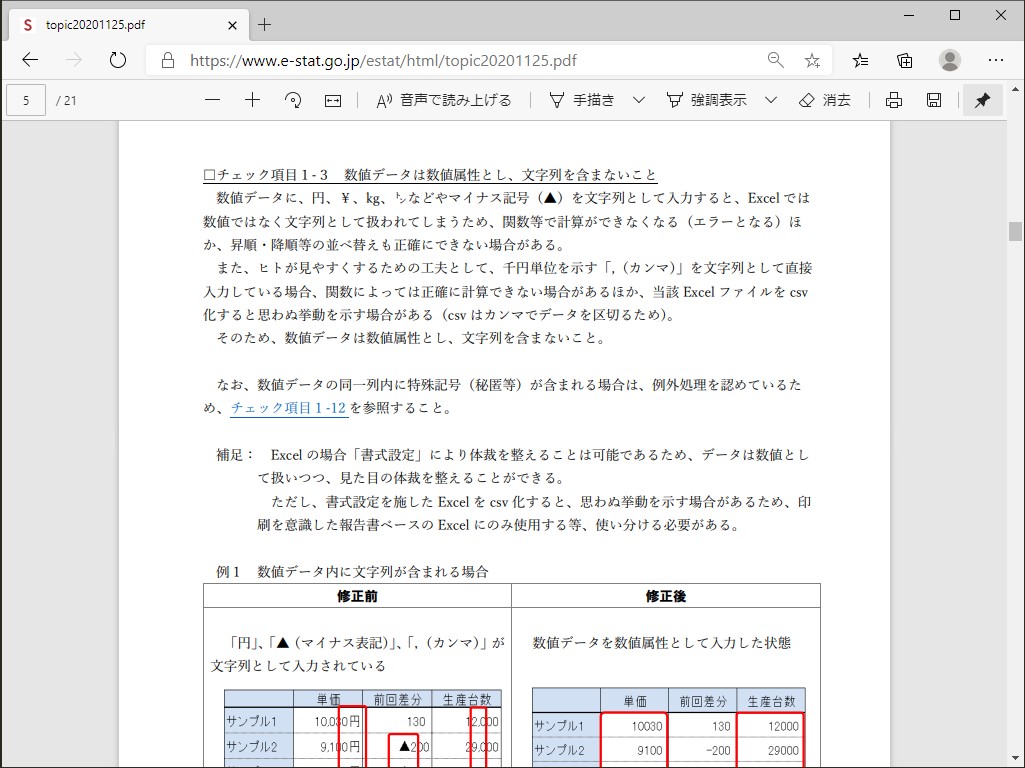Open the Collections icon in browser toolbar
The height and width of the screenshot is (768, 1025).
click(905, 60)
